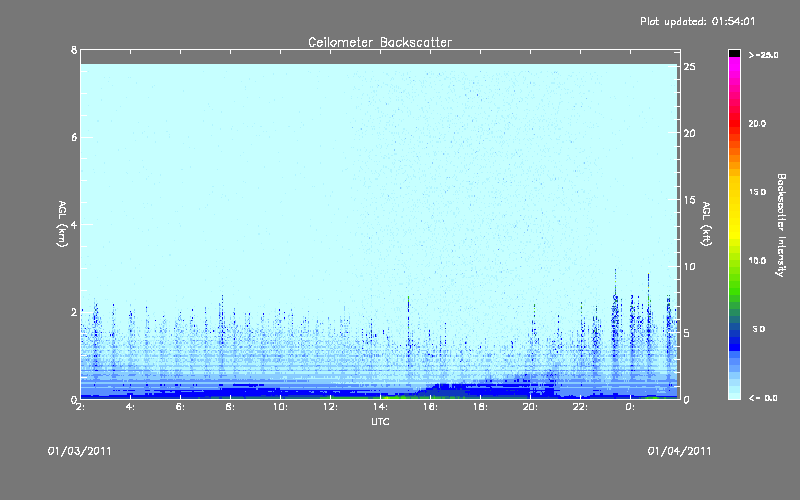800x500 pixels.
Task: Click the '4' km left axis tick label
Action: point(74,224)
